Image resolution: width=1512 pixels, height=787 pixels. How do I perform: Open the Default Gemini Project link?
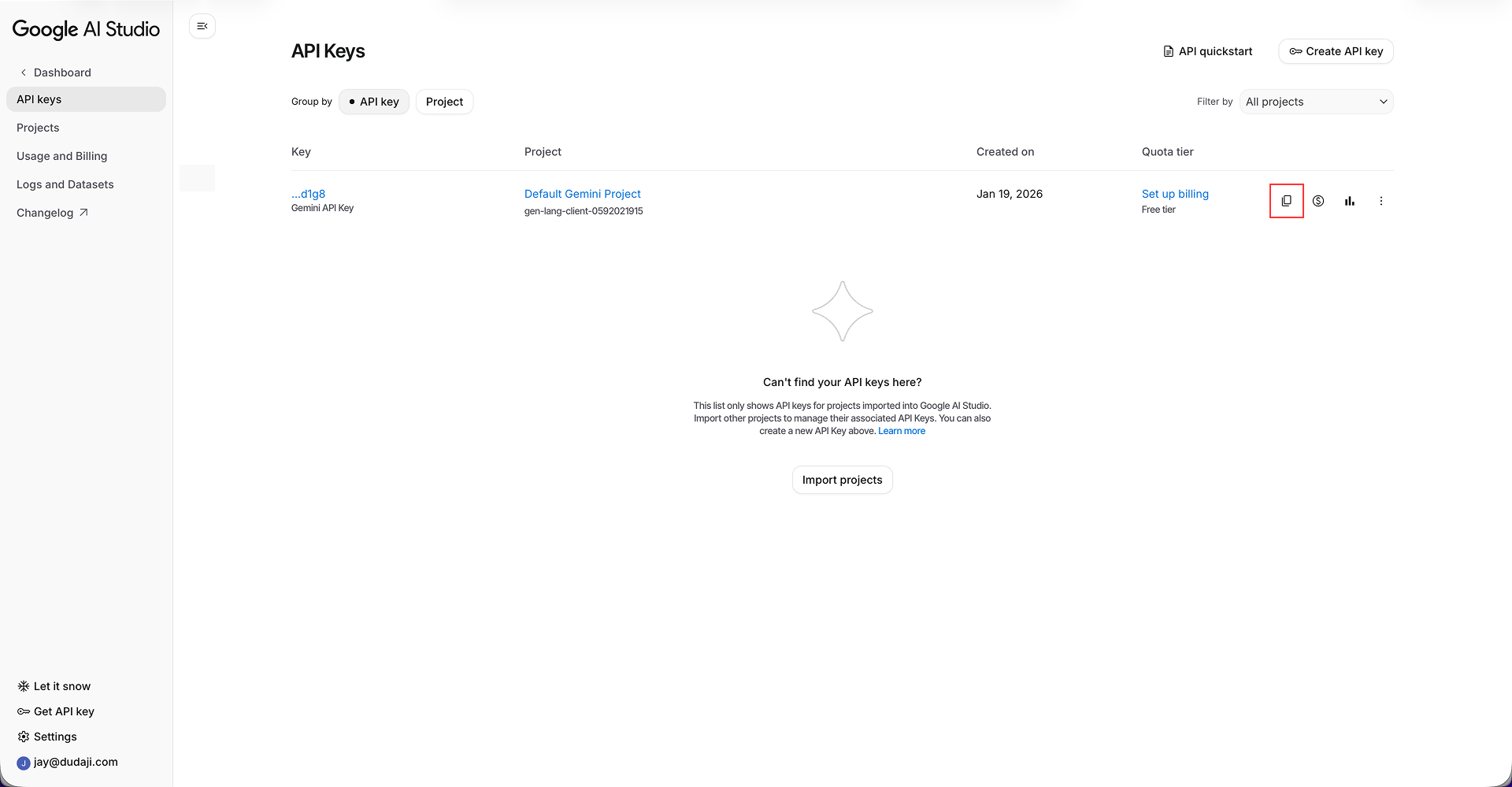point(582,194)
